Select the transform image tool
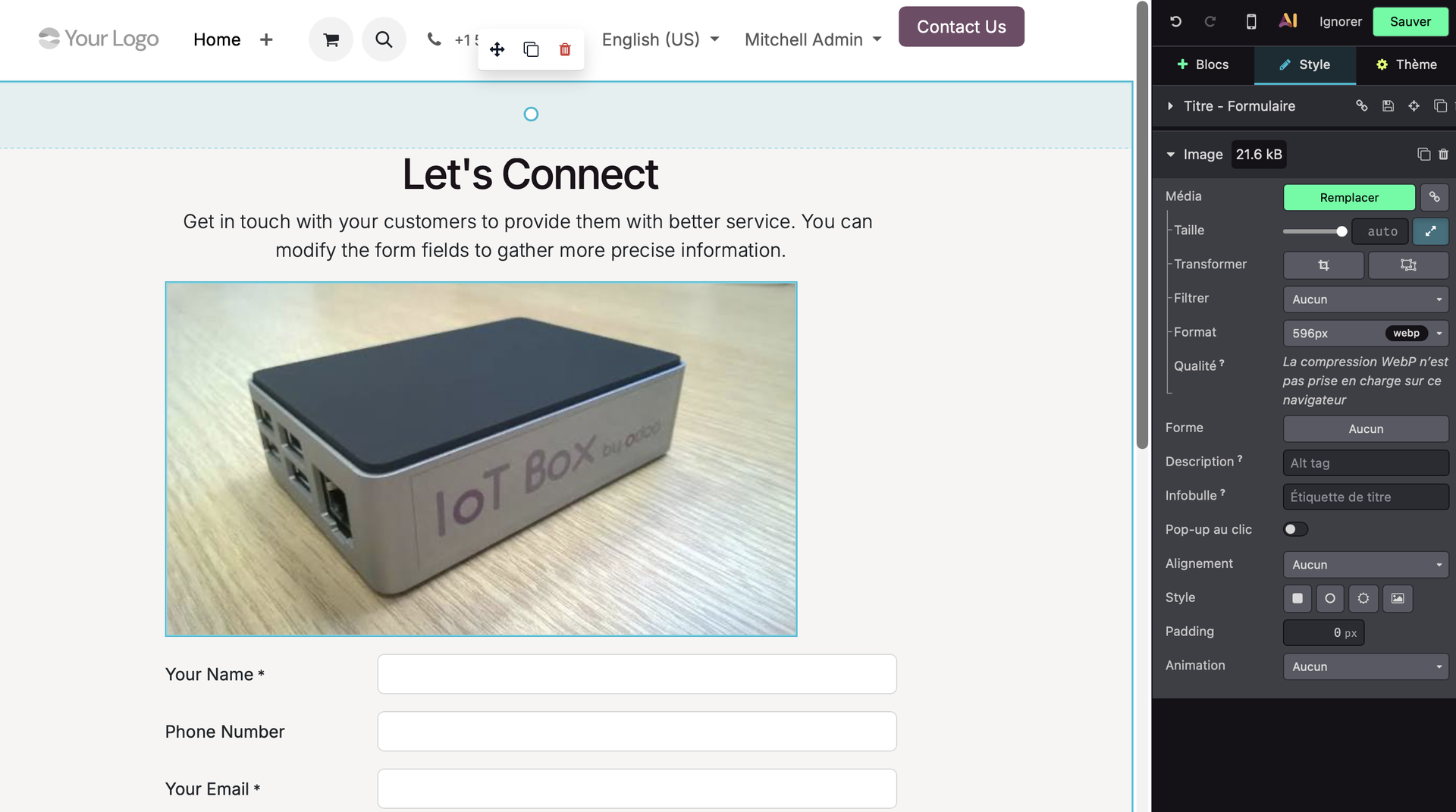The height and width of the screenshot is (812, 1456). point(1408,265)
